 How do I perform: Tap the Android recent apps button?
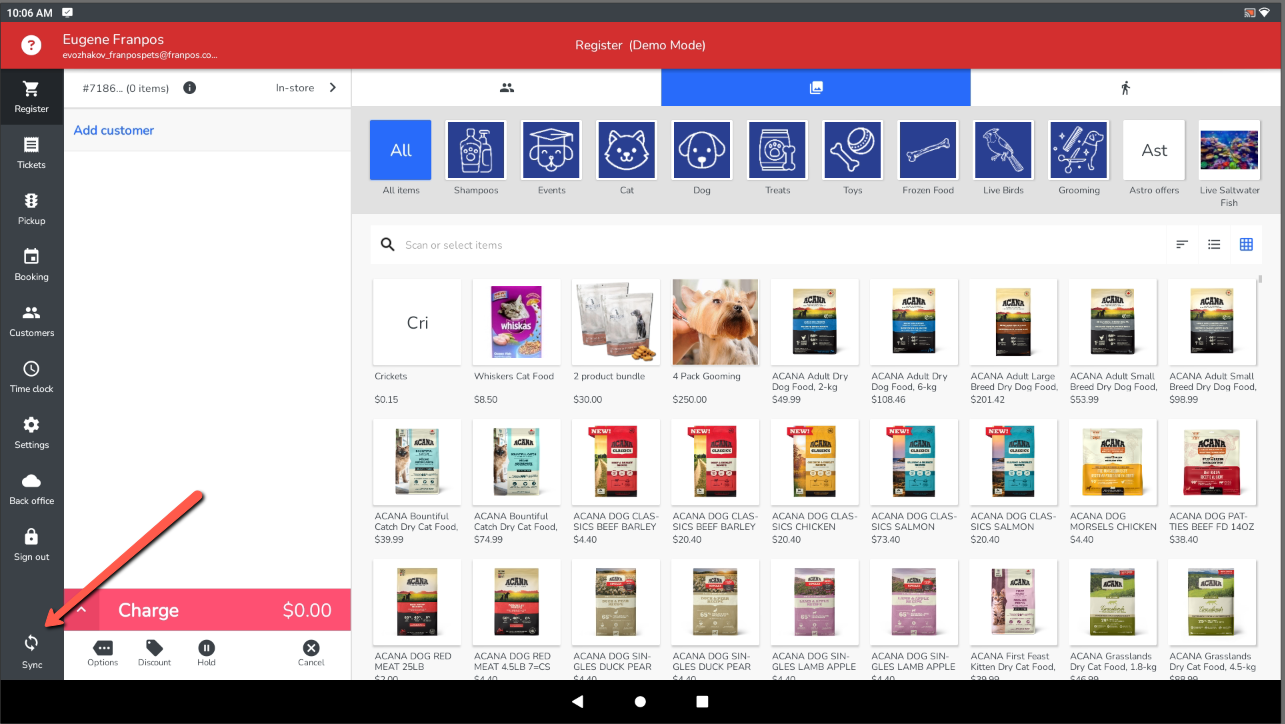pyautogui.click(x=702, y=702)
